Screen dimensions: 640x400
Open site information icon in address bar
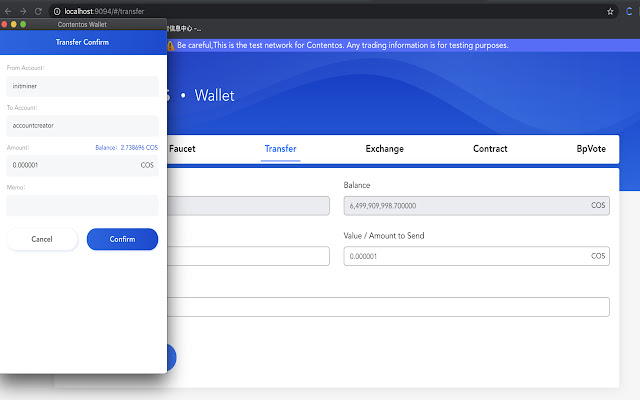pos(57,11)
